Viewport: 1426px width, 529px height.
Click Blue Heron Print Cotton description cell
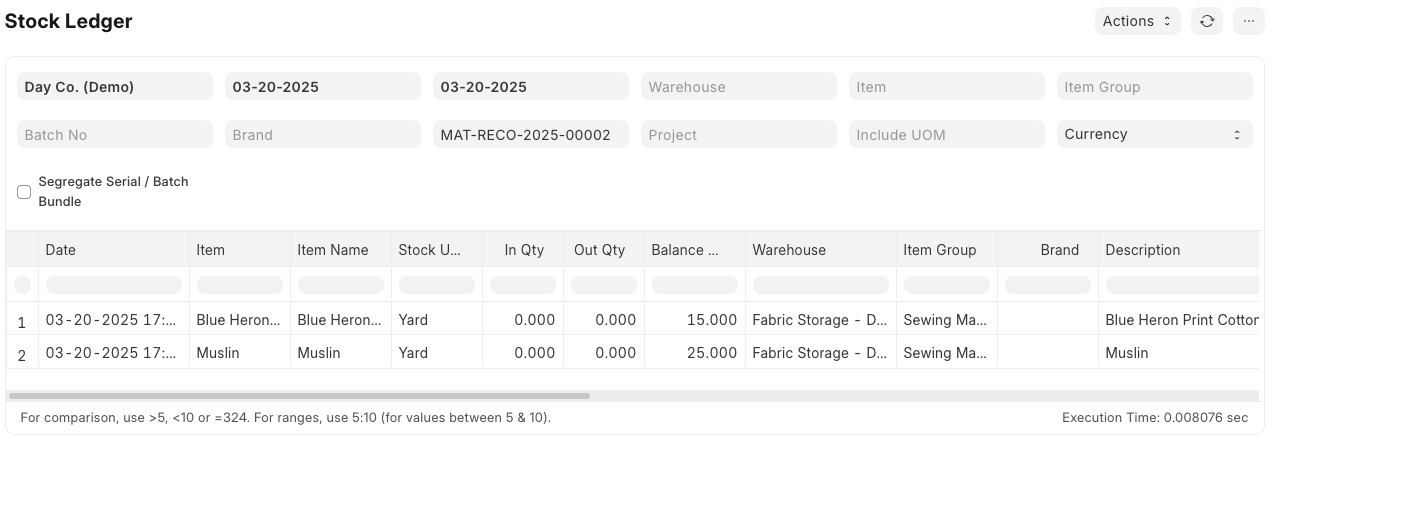[1180, 320]
